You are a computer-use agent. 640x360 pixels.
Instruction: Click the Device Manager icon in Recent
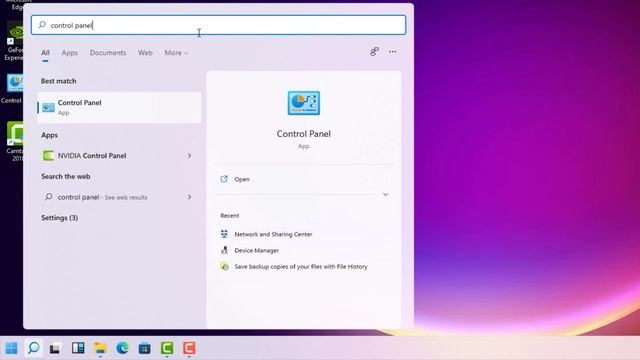click(x=224, y=250)
